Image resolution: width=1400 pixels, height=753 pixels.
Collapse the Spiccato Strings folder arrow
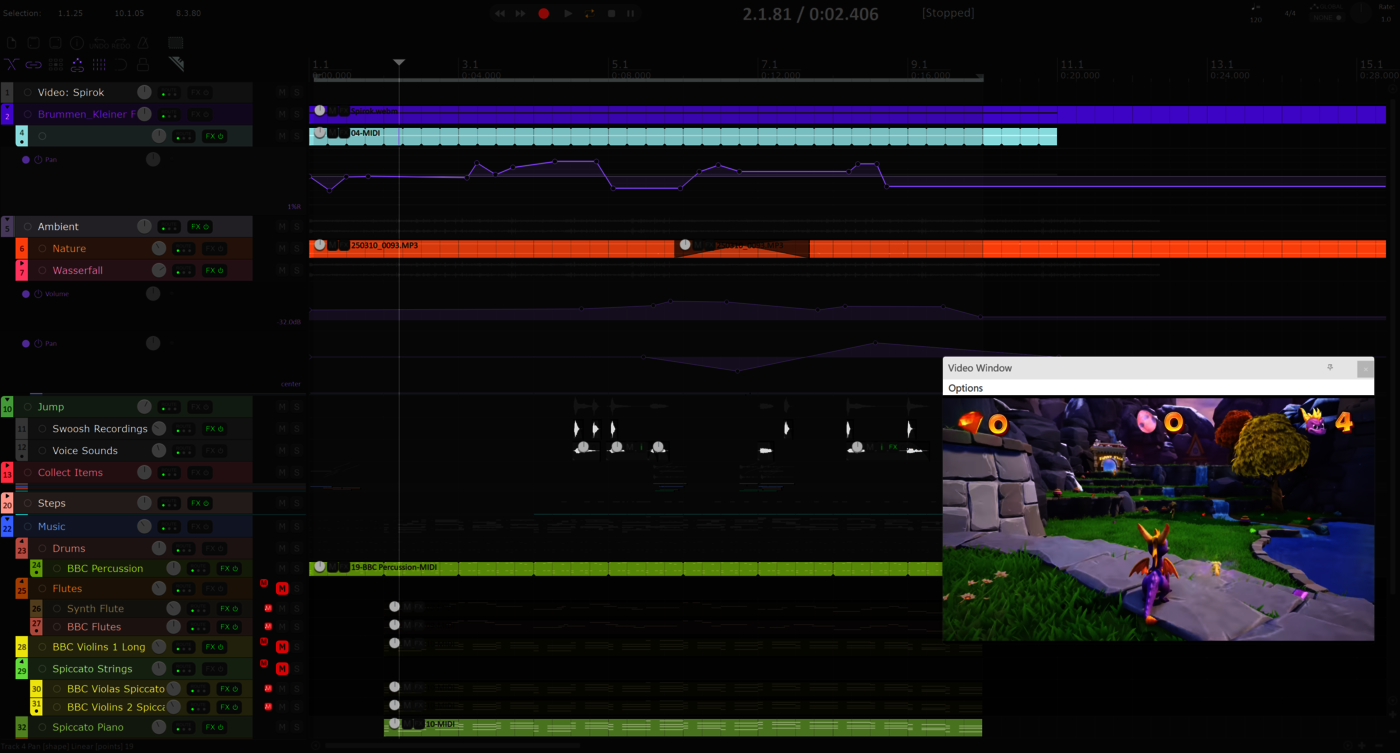[21, 662]
